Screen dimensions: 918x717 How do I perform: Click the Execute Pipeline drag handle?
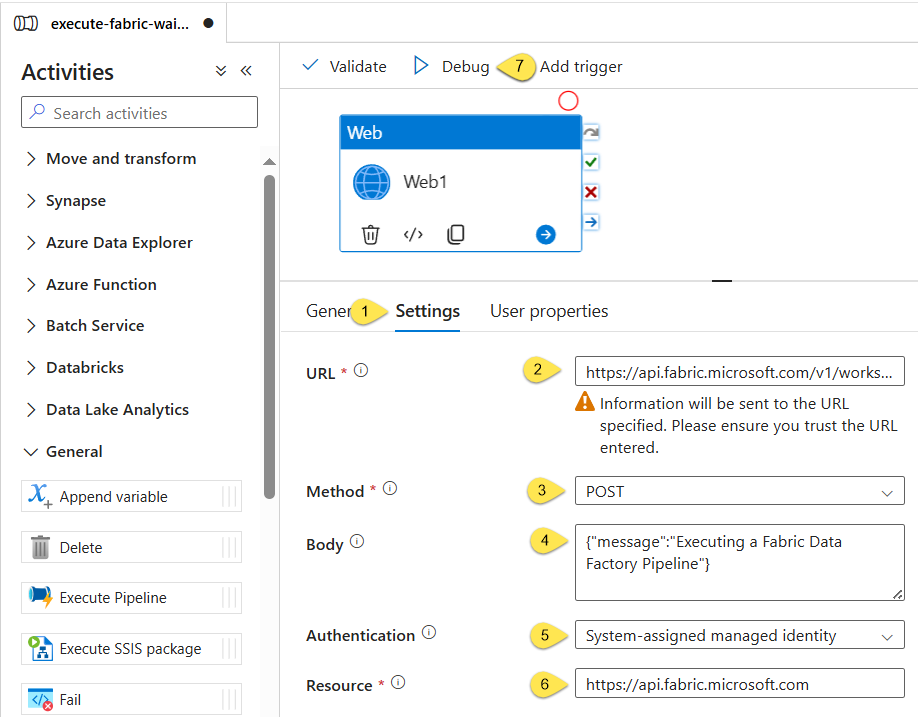(x=229, y=598)
